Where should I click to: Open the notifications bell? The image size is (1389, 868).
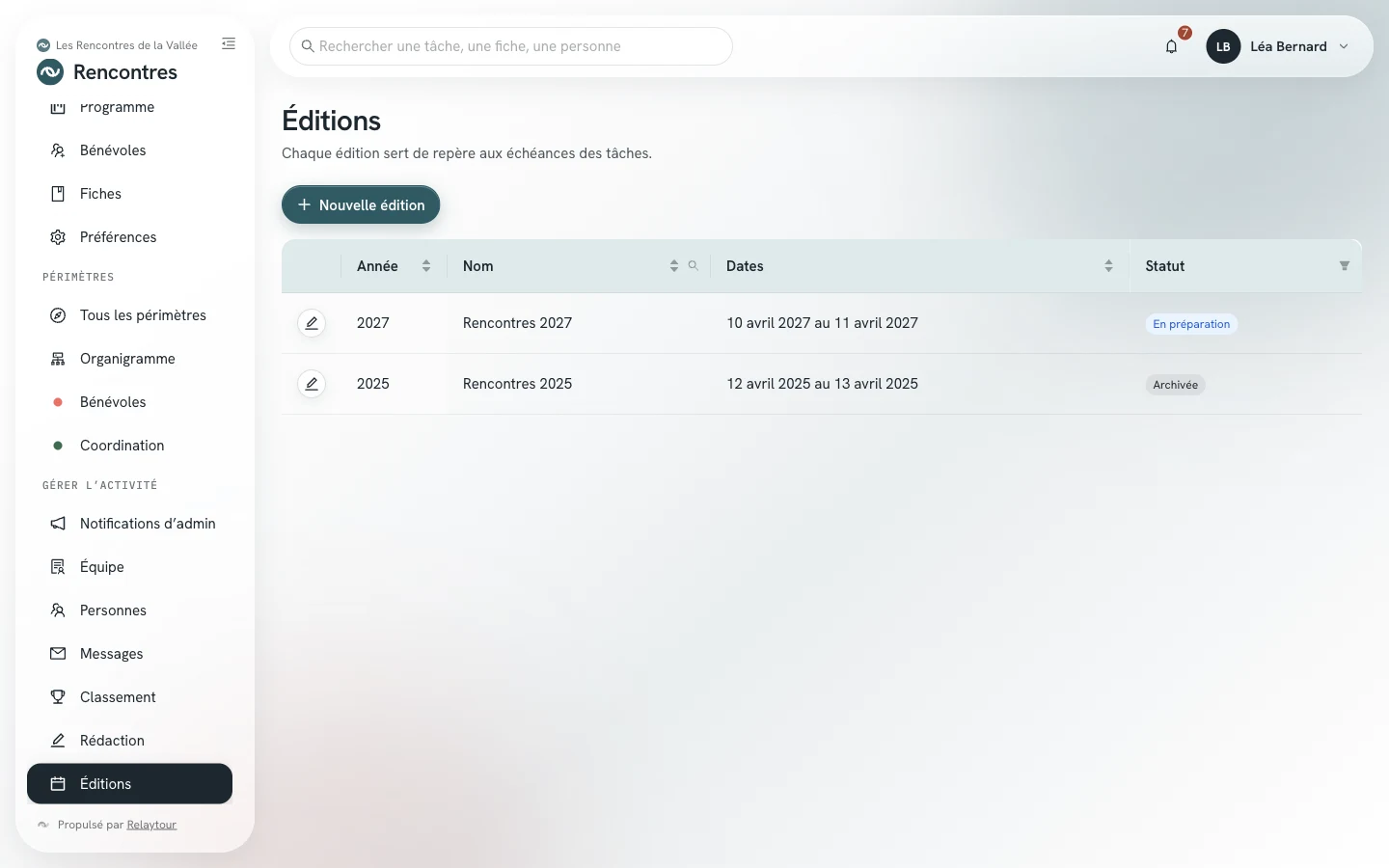pyautogui.click(x=1171, y=46)
